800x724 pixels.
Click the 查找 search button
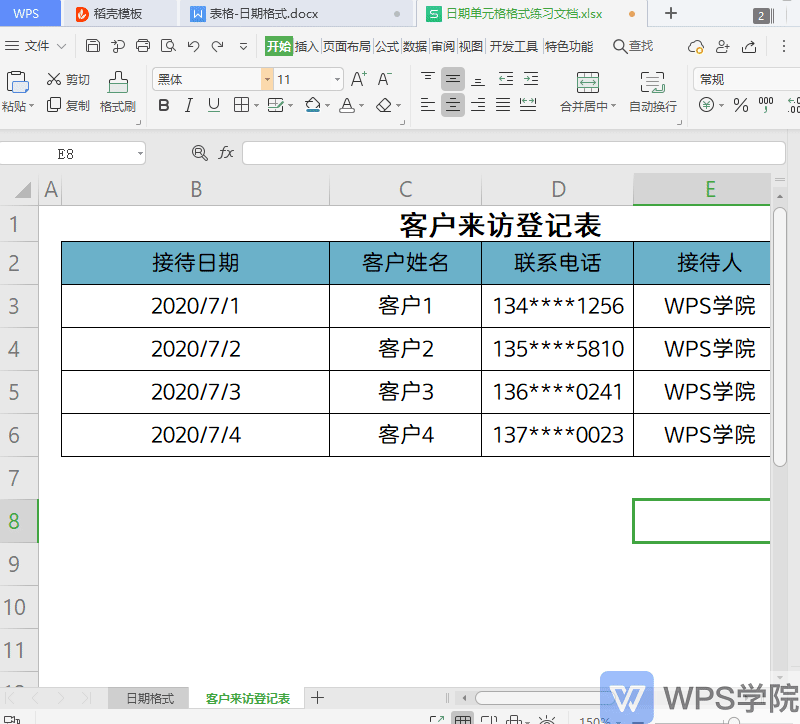pos(633,46)
